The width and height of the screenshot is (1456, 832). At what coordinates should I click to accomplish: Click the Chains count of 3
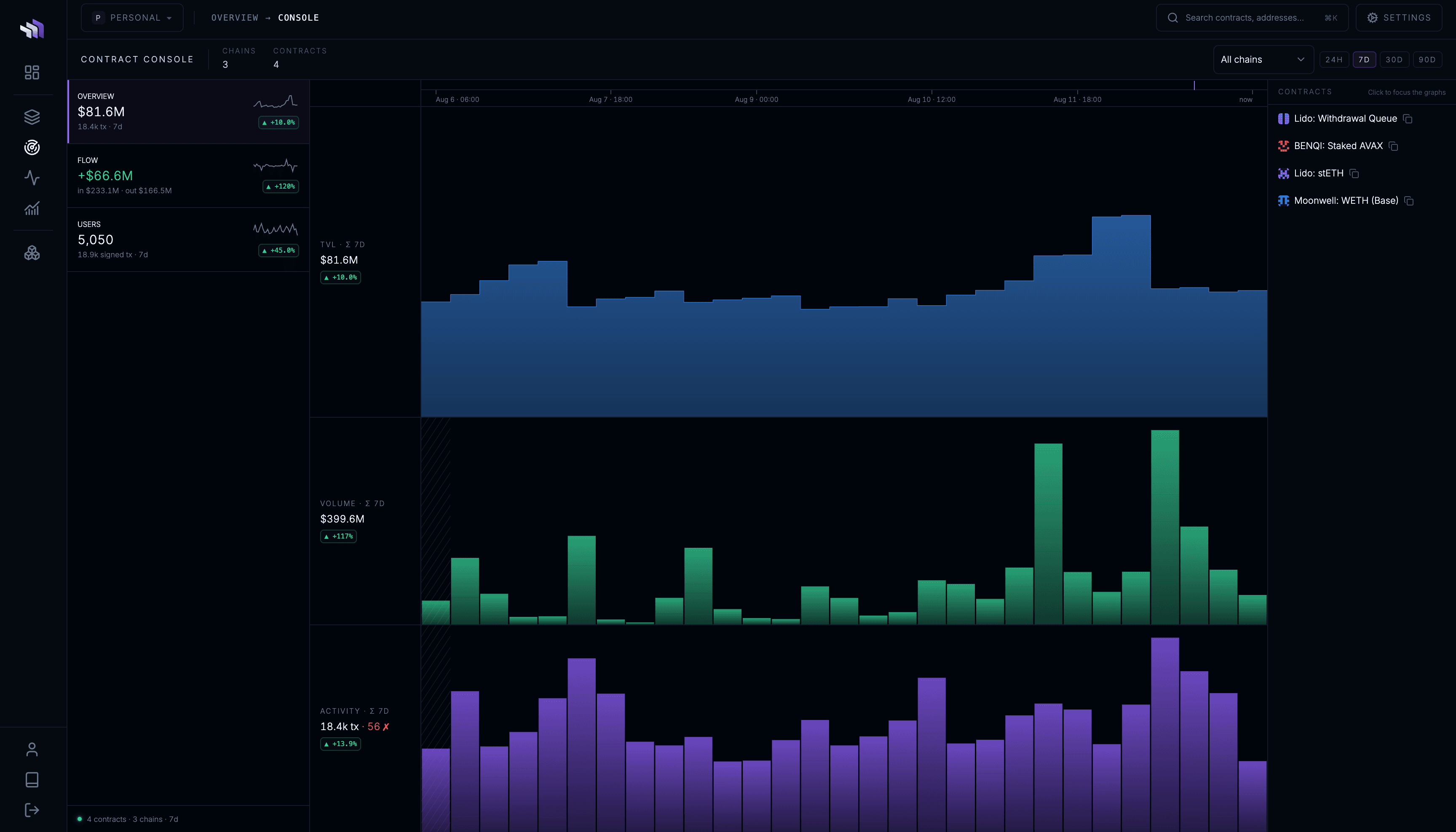point(225,64)
